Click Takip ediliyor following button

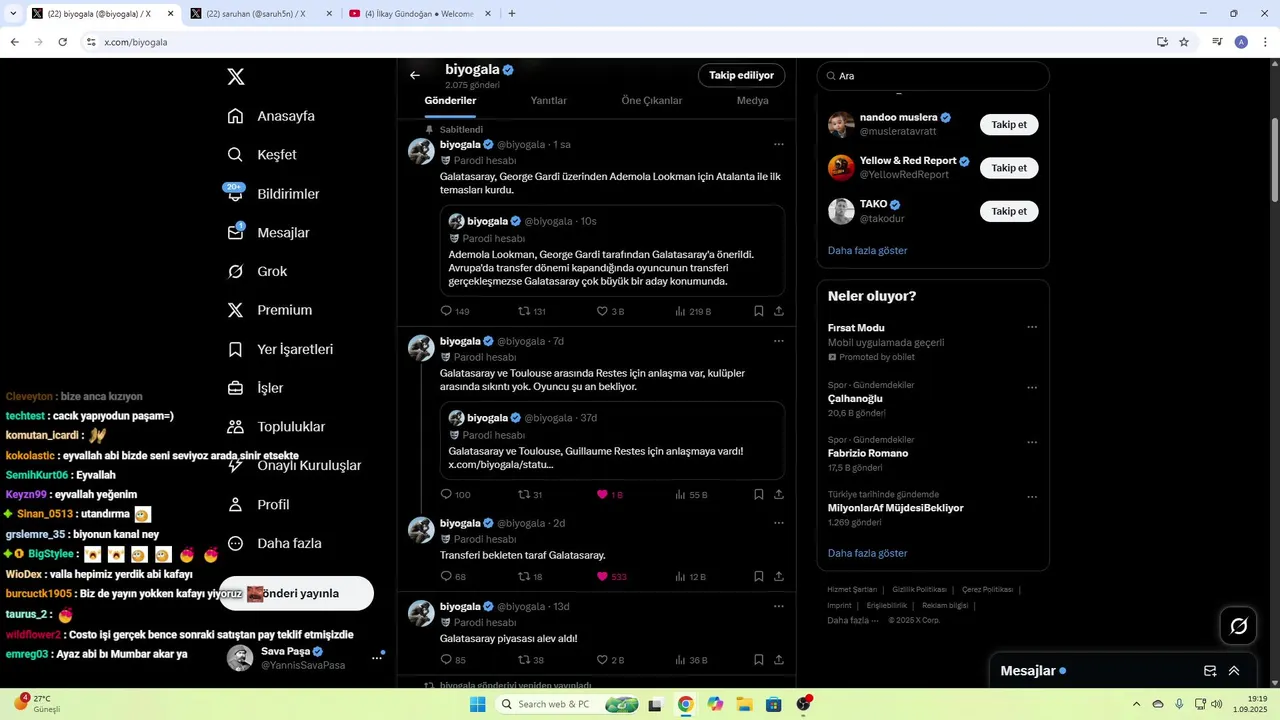coord(741,75)
